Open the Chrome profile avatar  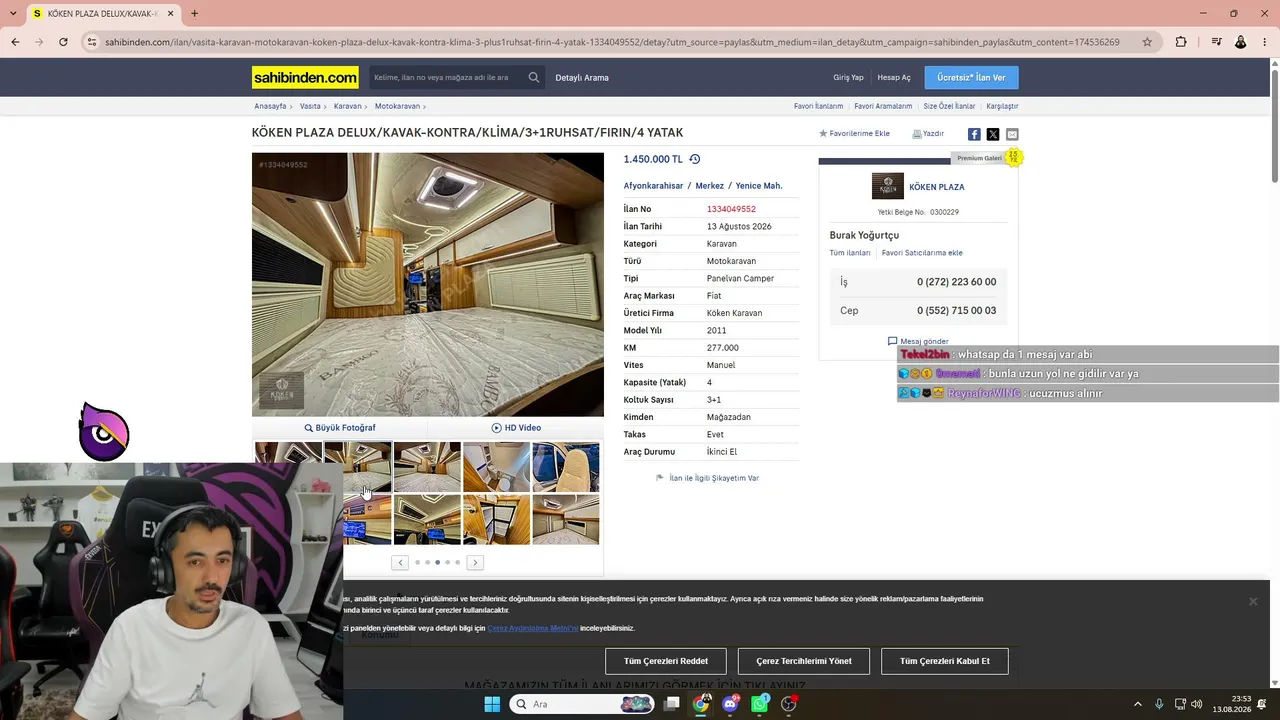(1241, 42)
